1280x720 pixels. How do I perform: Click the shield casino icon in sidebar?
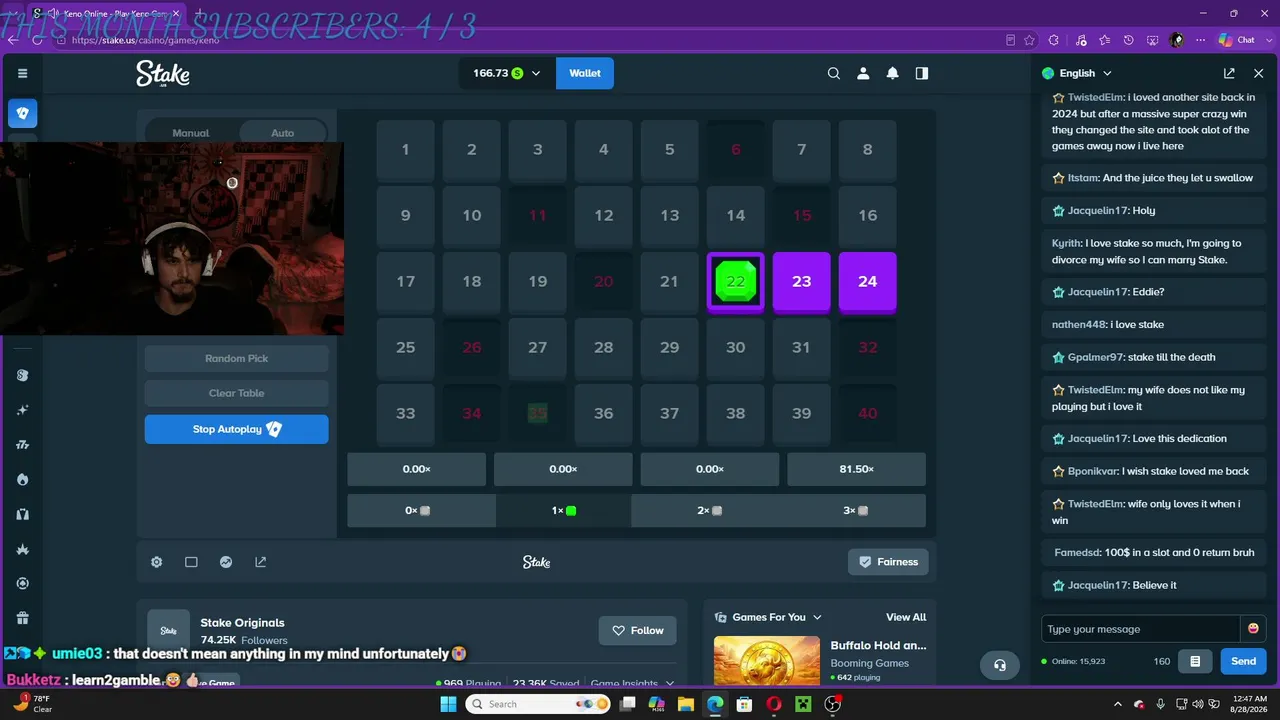tap(23, 113)
